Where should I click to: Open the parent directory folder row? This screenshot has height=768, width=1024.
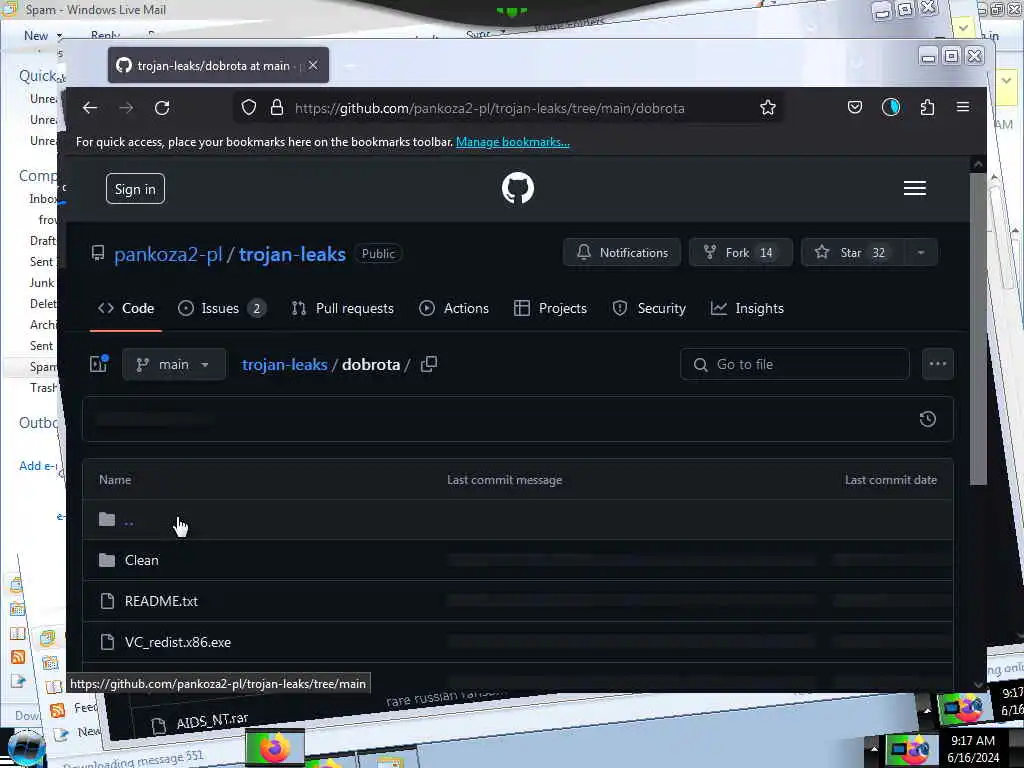pyautogui.click(x=517, y=520)
